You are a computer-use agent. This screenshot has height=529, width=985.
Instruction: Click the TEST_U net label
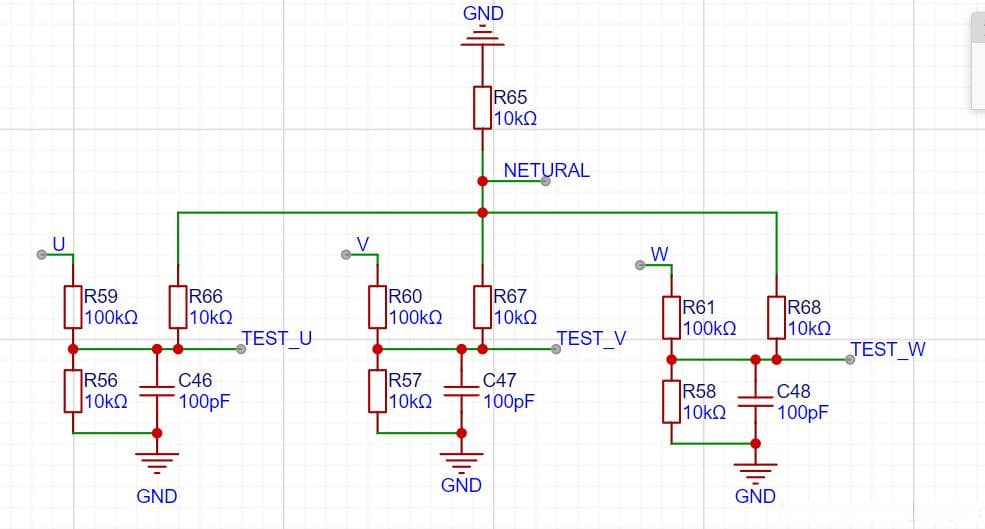277,339
